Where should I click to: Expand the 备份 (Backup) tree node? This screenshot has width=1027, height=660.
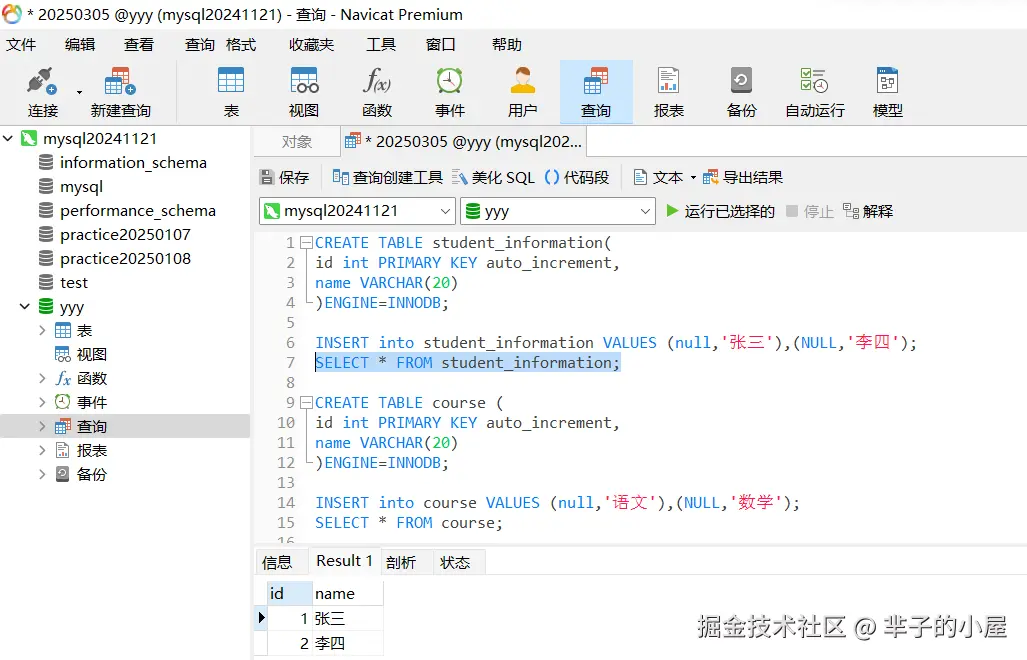pyautogui.click(x=42, y=475)
